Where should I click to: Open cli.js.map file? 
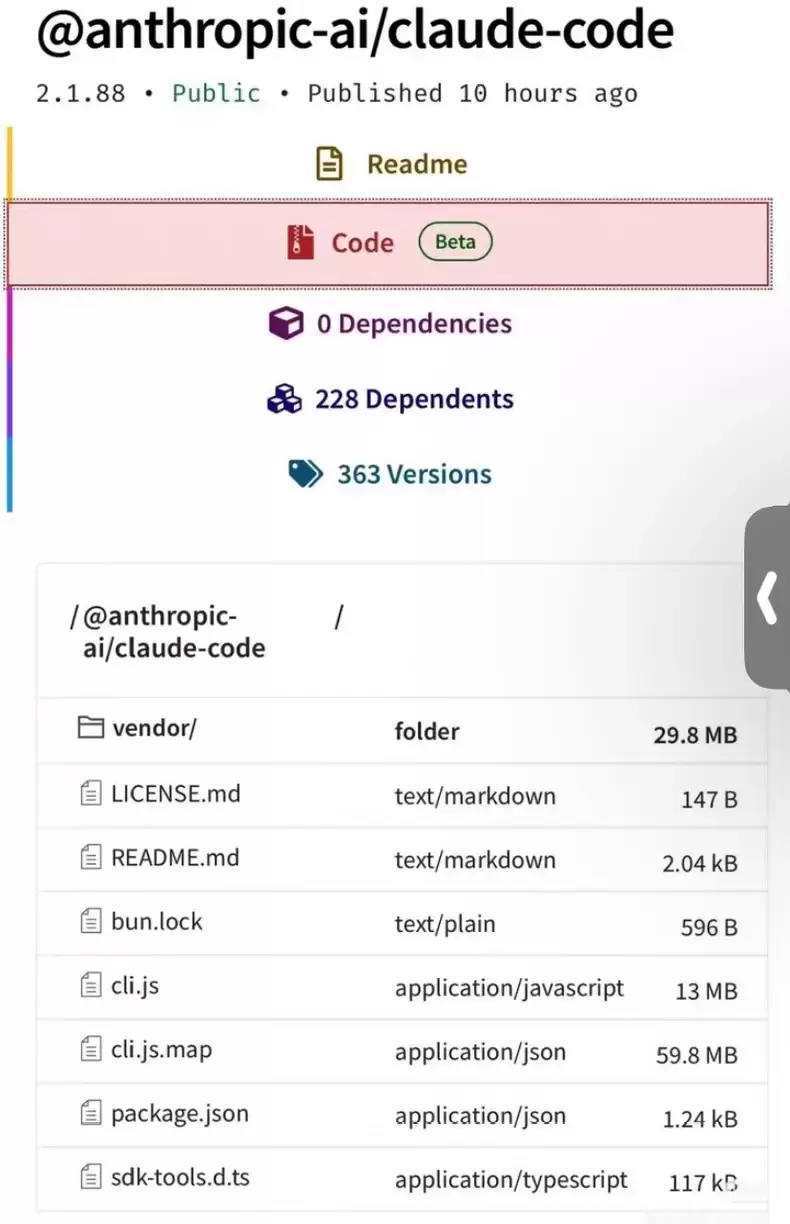click(x=162, y=1050)
